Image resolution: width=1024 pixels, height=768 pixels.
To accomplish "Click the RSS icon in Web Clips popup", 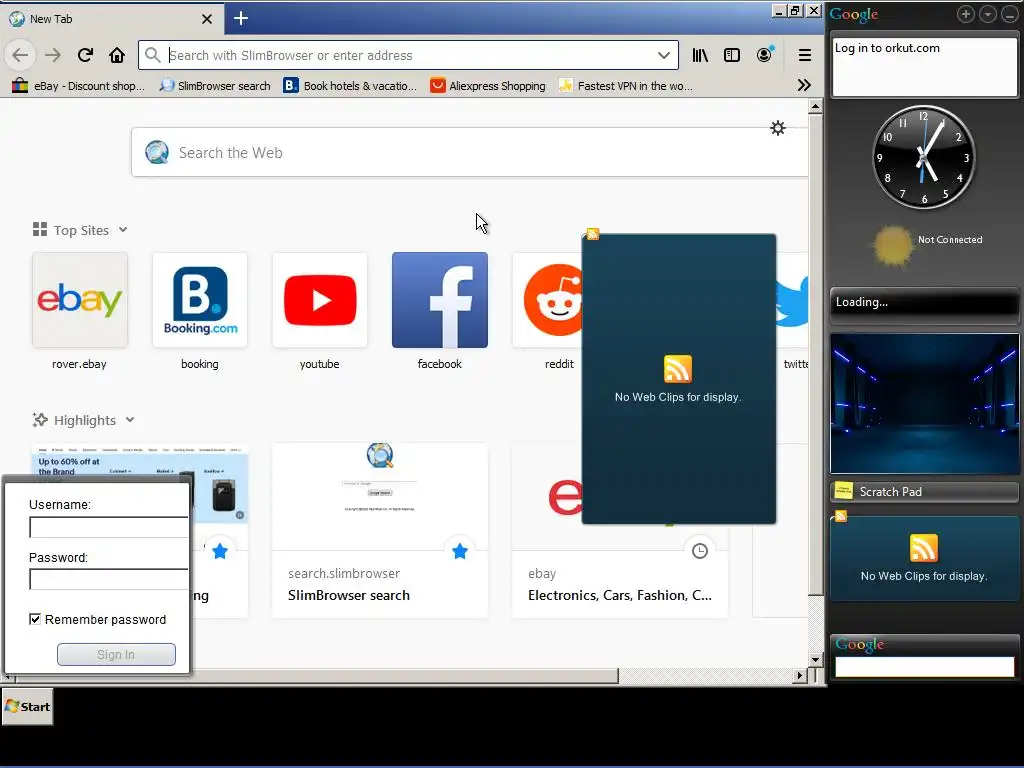I will 678,369.
